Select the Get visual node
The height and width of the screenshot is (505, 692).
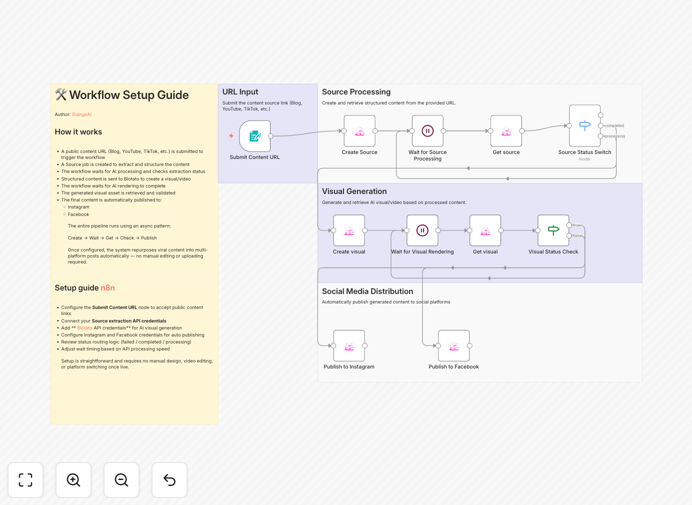pos(485,230)
